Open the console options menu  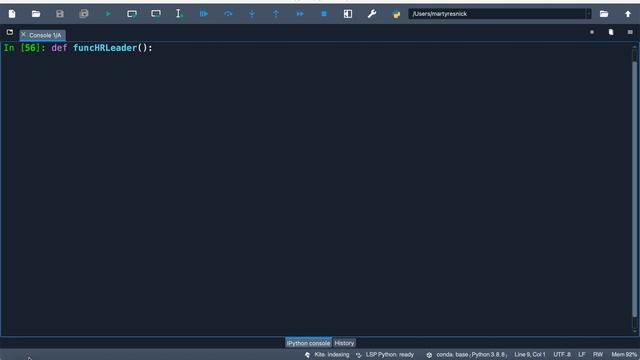point(630,32)
